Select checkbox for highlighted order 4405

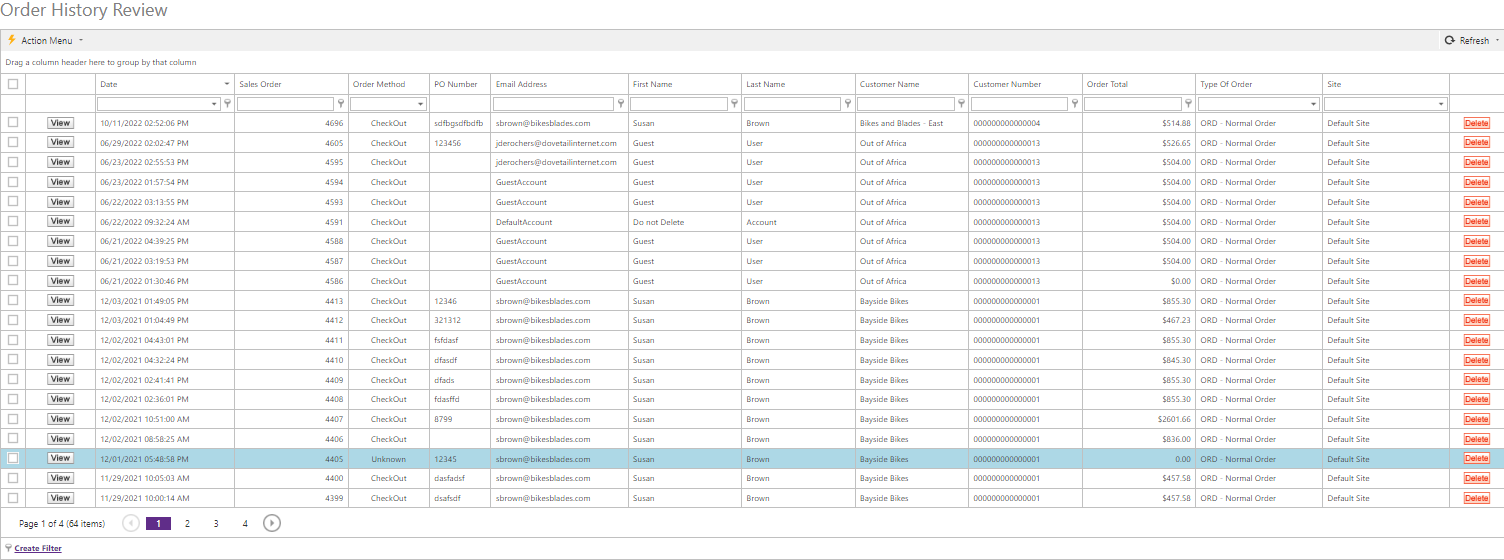[13, 459]
